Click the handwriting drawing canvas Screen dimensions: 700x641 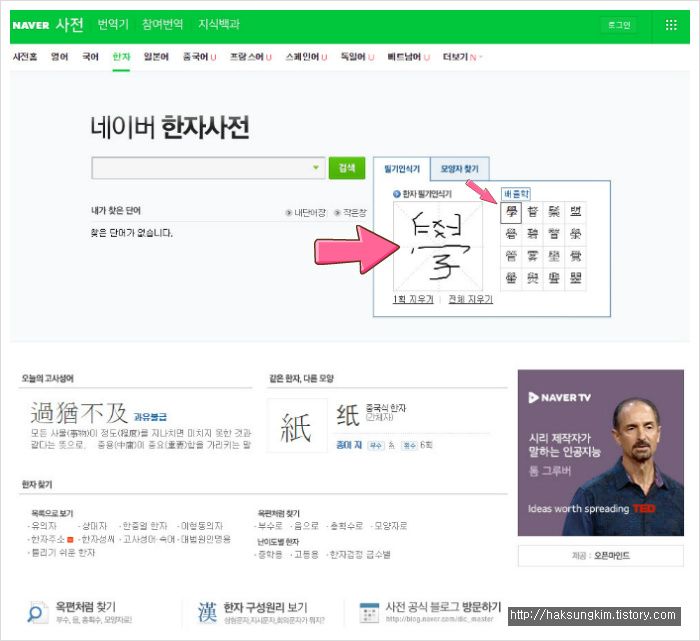point(438,246)
